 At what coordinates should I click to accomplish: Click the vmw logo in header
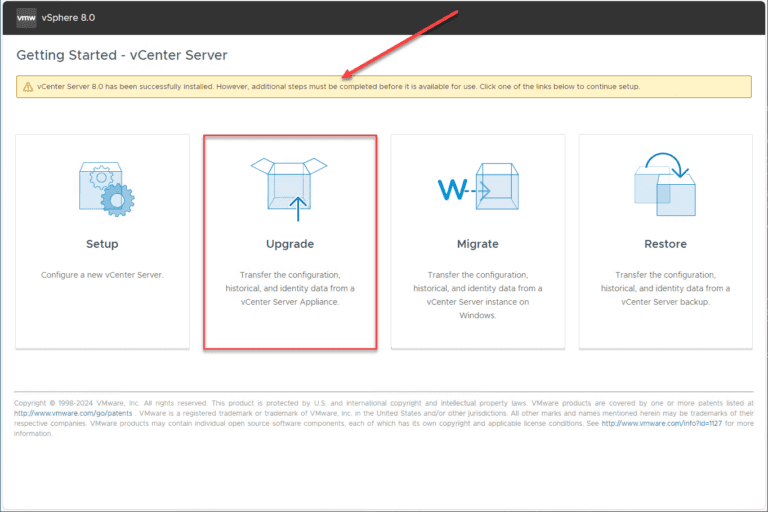[26, 18]
